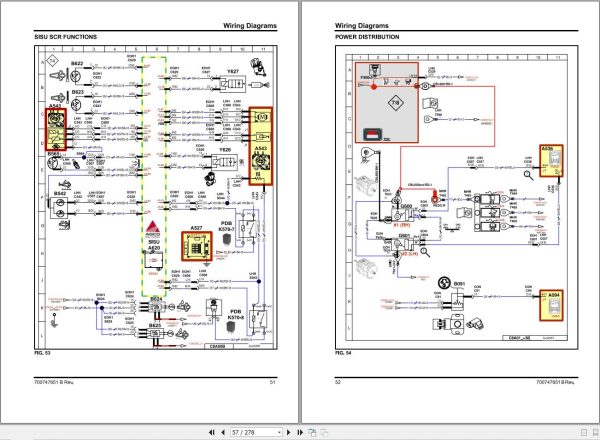Click the FIG. 54 caption
600x440 pixels.
343,353
